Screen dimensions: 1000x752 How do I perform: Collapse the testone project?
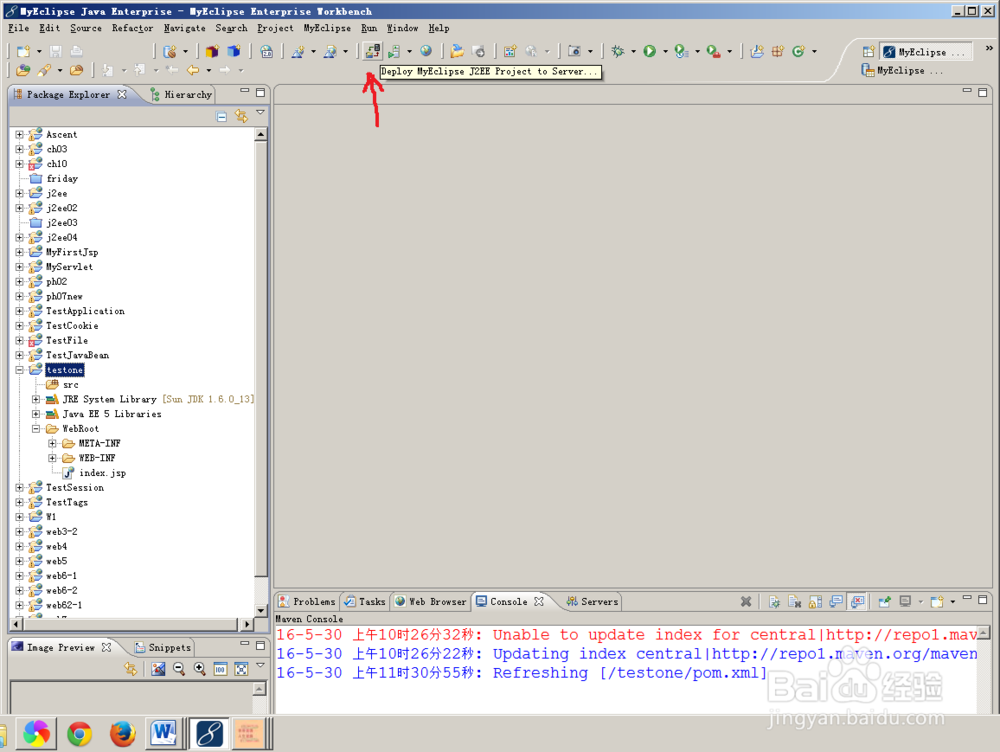[19, 370]
